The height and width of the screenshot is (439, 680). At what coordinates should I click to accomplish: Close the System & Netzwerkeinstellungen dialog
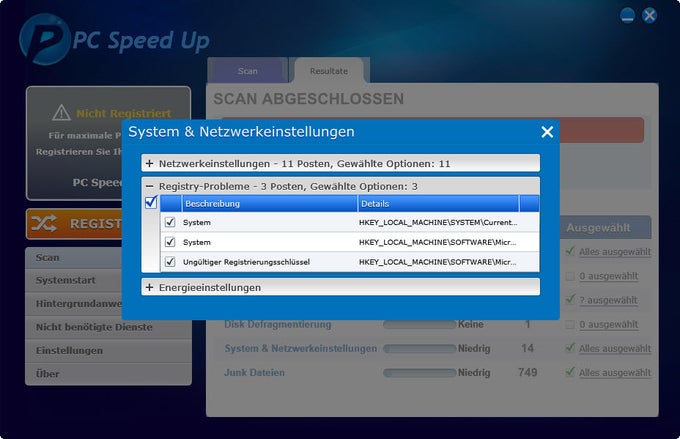click(x=547, y=132)
